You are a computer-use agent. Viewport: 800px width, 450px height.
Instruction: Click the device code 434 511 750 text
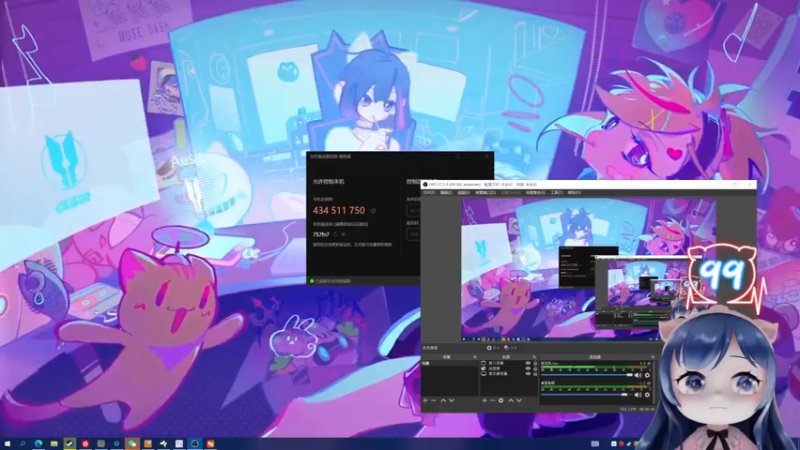(x=339, y=210)
